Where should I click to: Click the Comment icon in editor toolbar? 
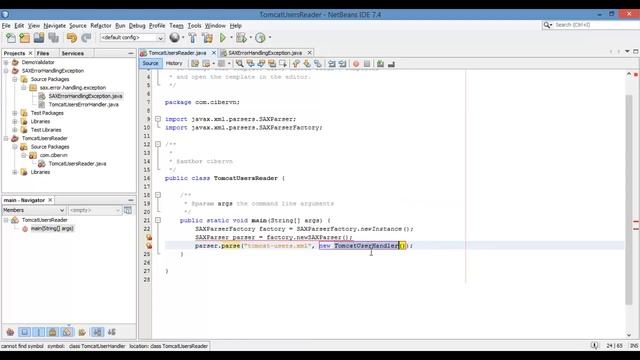pyautogui.click(x=380, y=64)
